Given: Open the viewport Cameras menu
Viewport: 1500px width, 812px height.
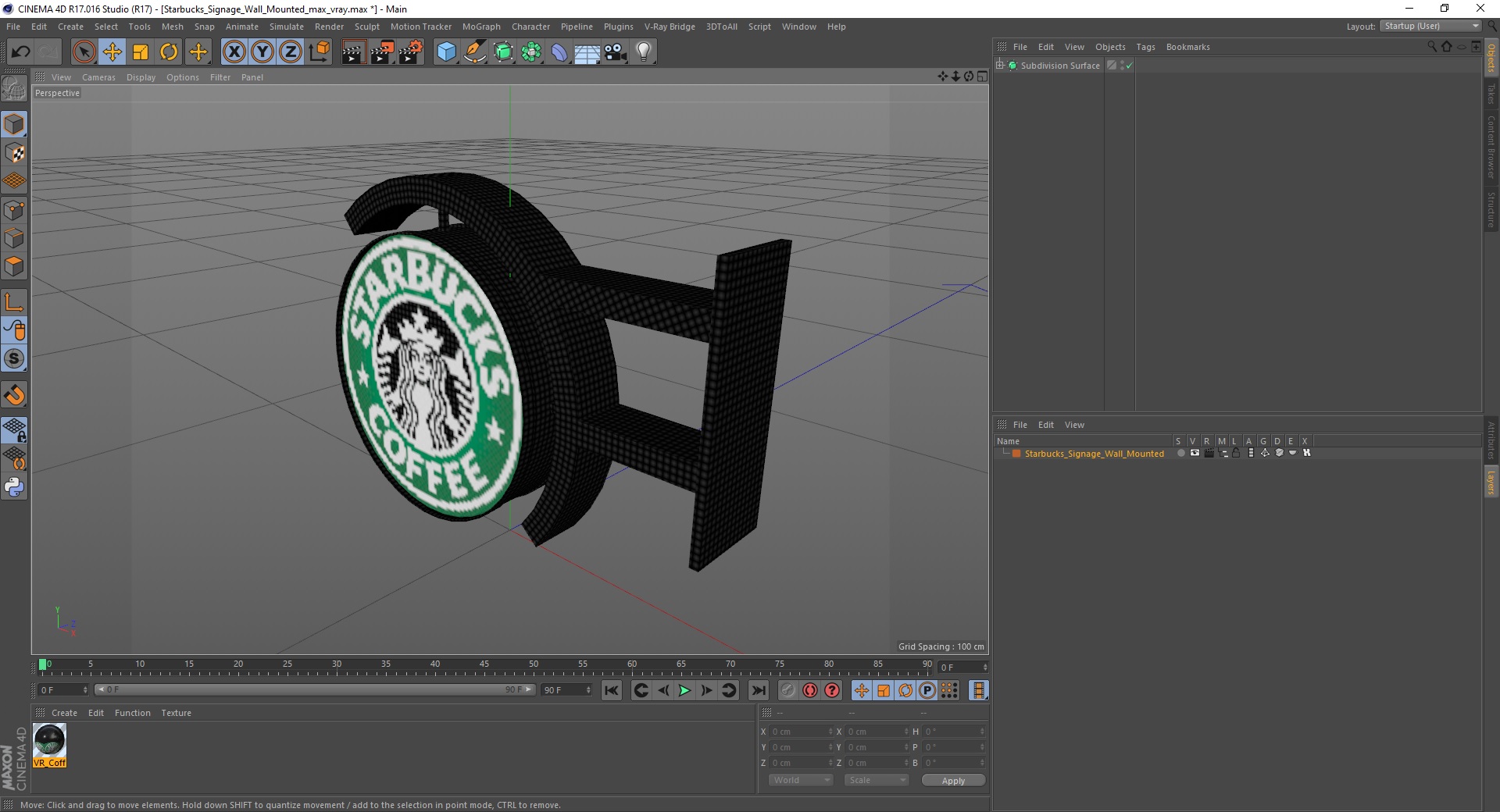Looking at the screenshot, I should pos(98,77).
